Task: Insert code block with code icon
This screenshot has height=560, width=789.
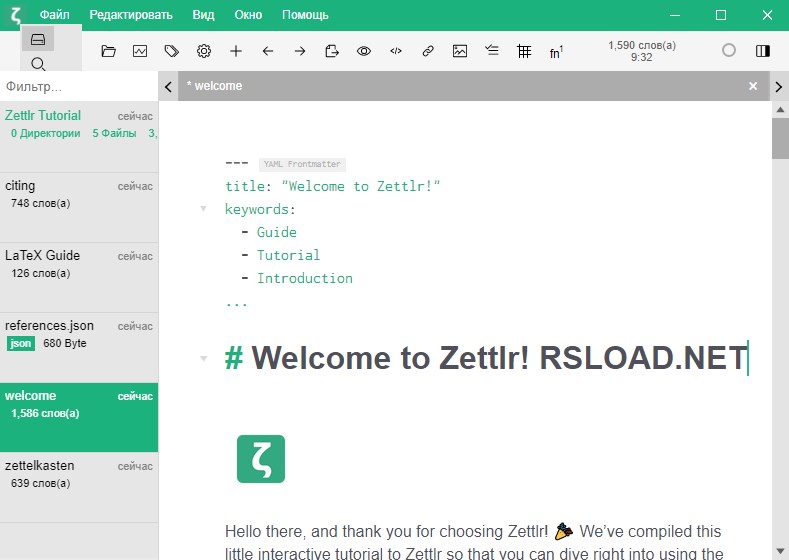Action: click(x=396, y=51)
